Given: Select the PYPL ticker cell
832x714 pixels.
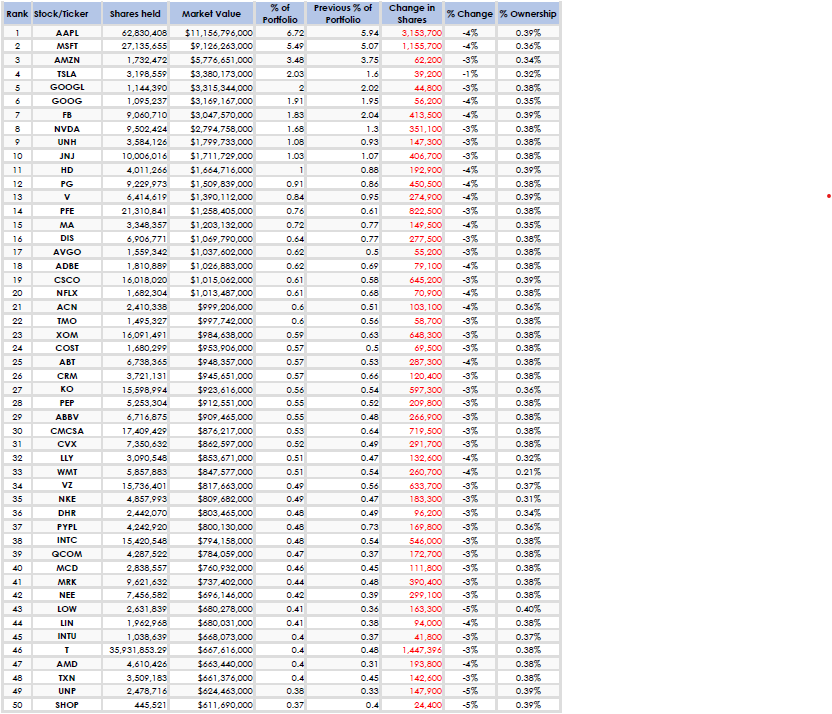Looking at the screenshot, I should click(67, 526).
